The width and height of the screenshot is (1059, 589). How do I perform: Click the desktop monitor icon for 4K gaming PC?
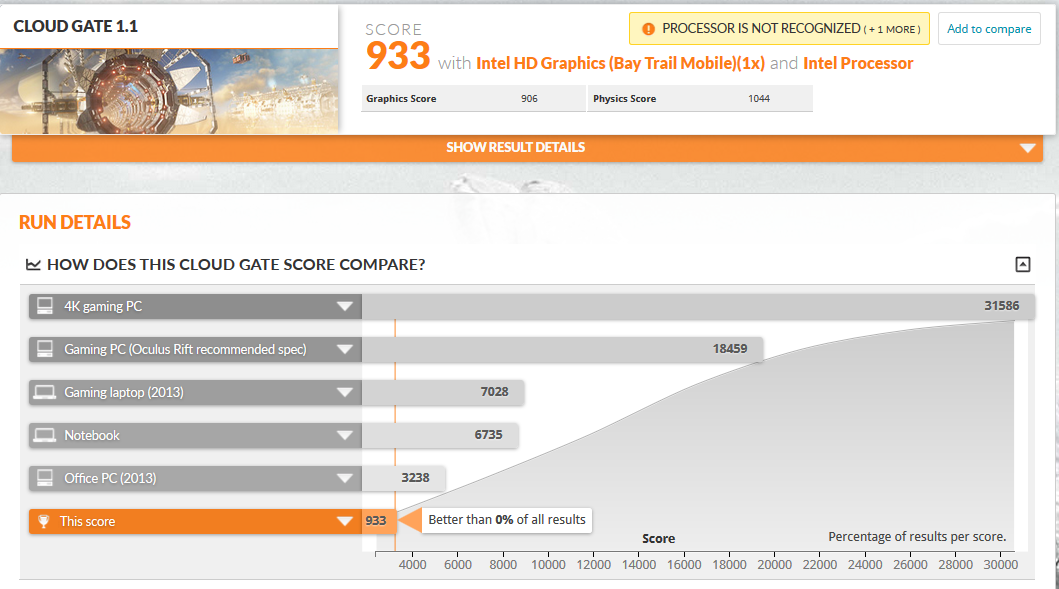pos(45,306)
